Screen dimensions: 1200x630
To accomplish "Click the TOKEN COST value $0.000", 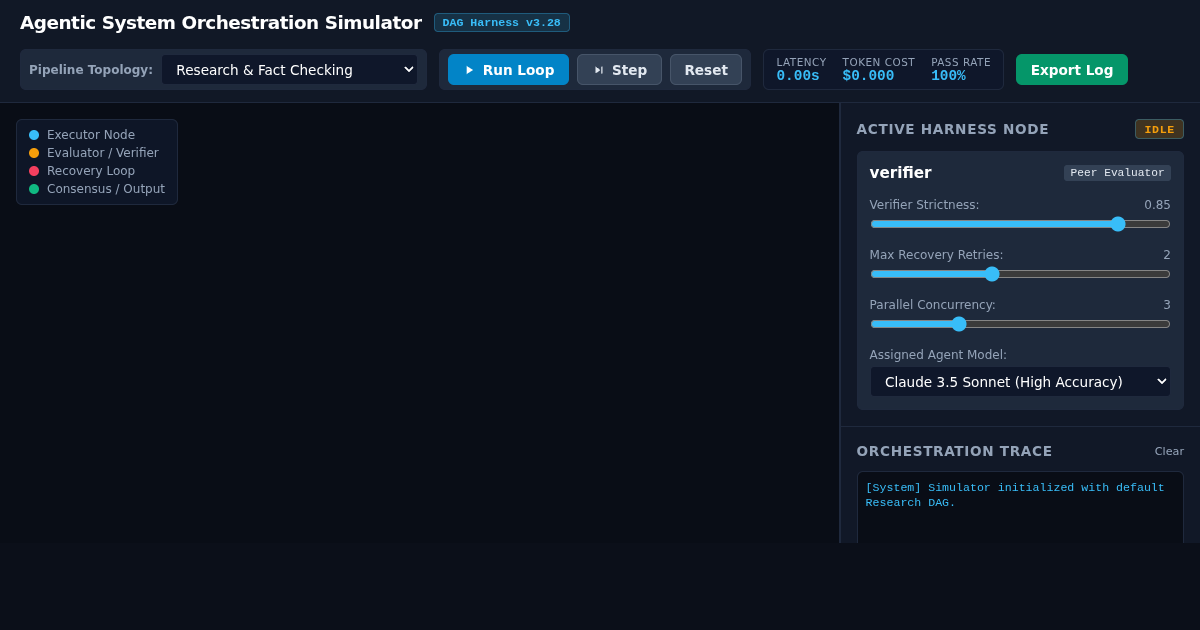I will tap(868, 76).
